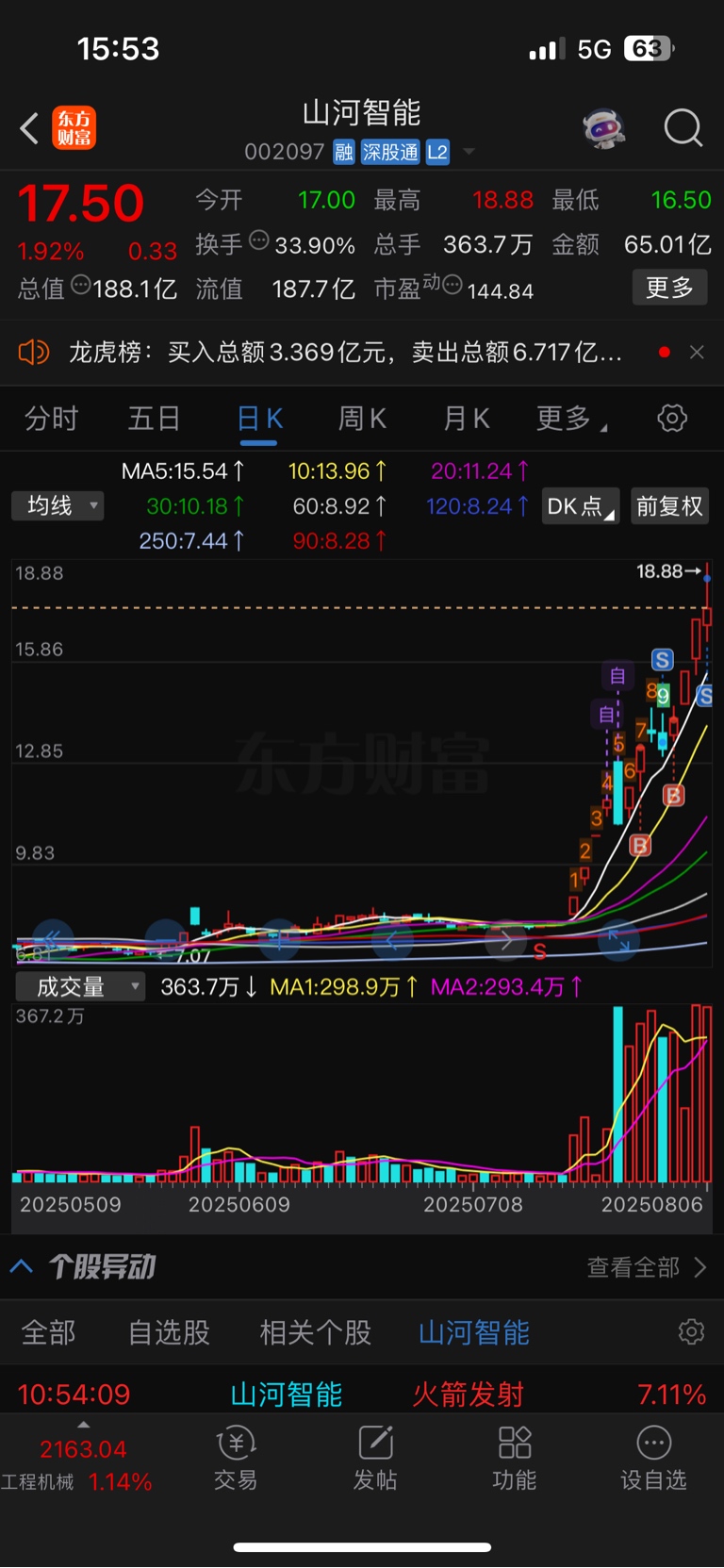Select the 山河智能 filter tab
The height and width of the screenshot is (1568, 724).
click(474, 1332)
